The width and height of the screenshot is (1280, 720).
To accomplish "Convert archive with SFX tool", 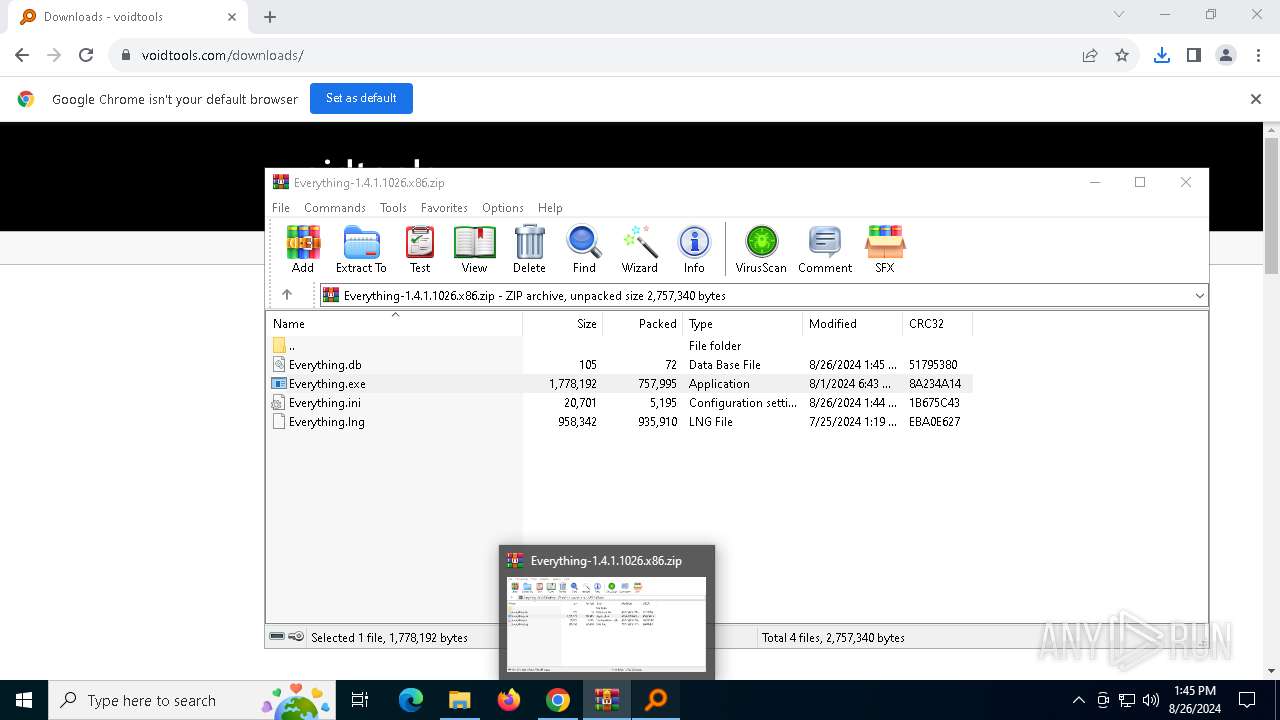I will coord(885,249).
